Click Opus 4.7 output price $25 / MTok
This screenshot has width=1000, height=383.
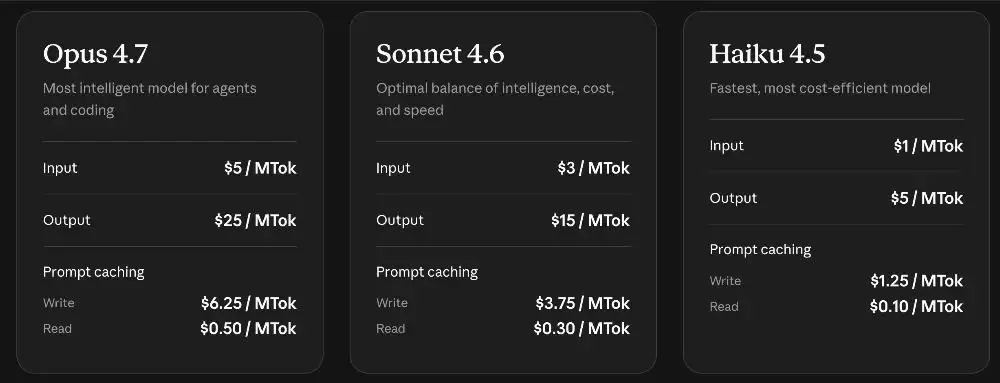pos(255,220)
